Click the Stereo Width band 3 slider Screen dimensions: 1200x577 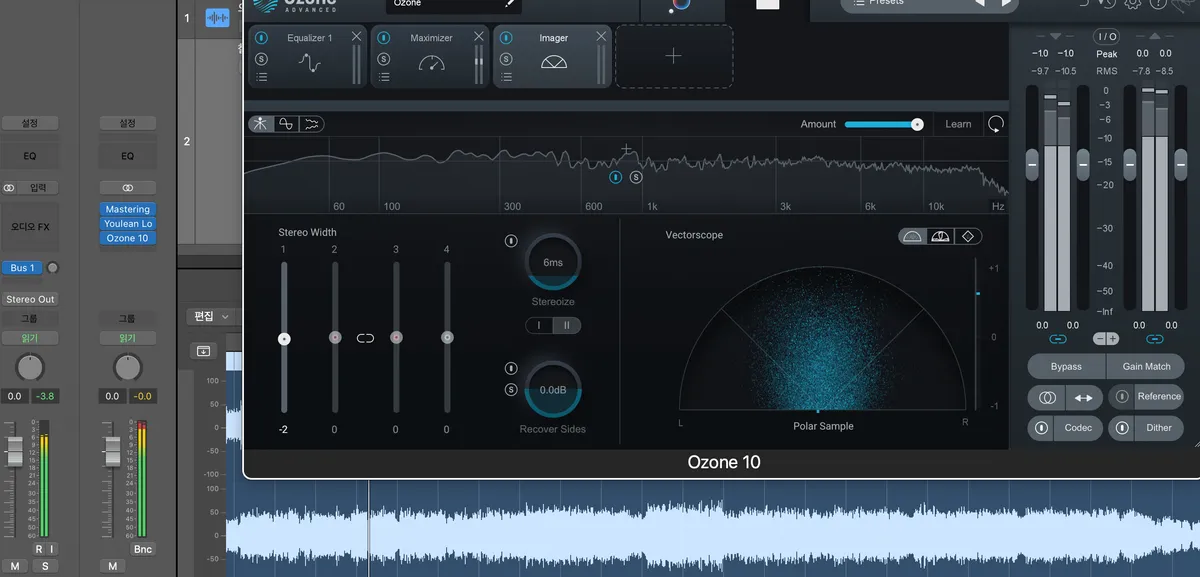point(396,337)
